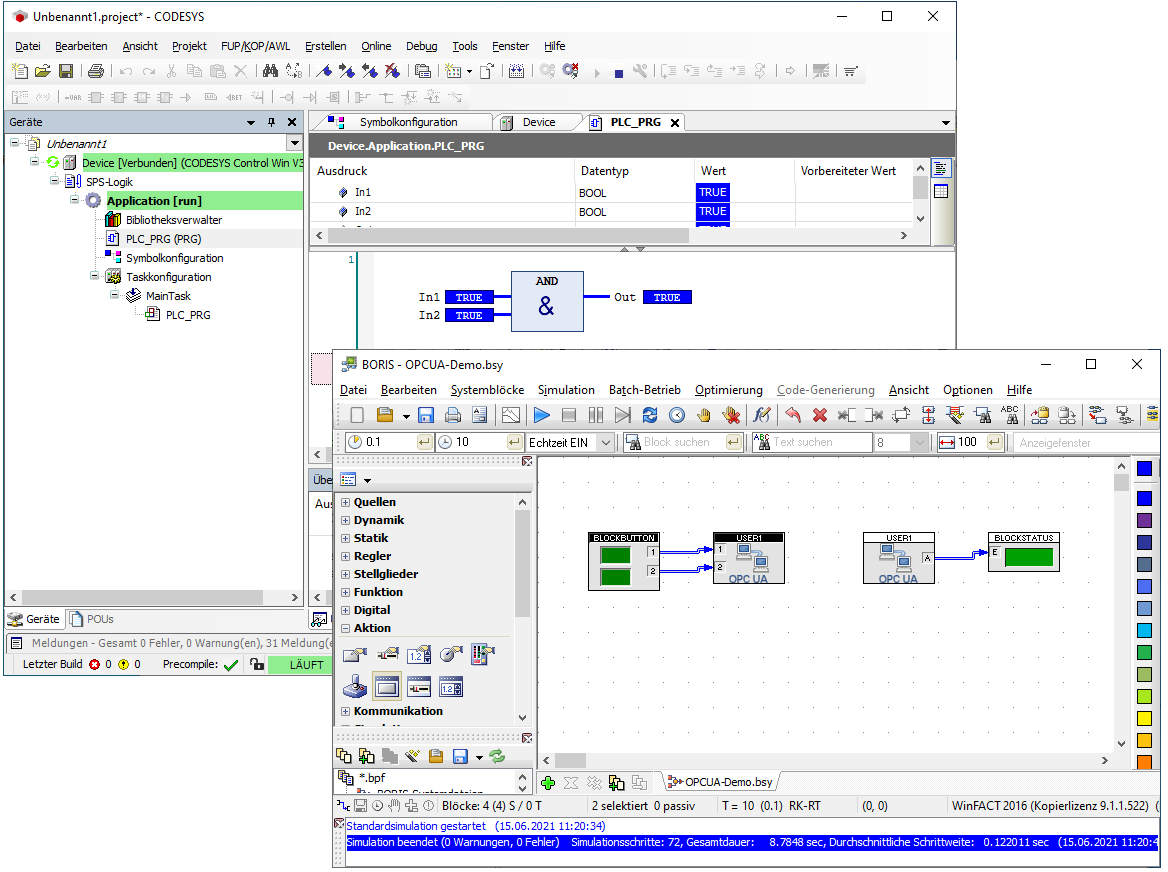The image size is (1168, 872).
Task: Open Echtzeit EIN dropdown in BORIS
Action: 606,442
